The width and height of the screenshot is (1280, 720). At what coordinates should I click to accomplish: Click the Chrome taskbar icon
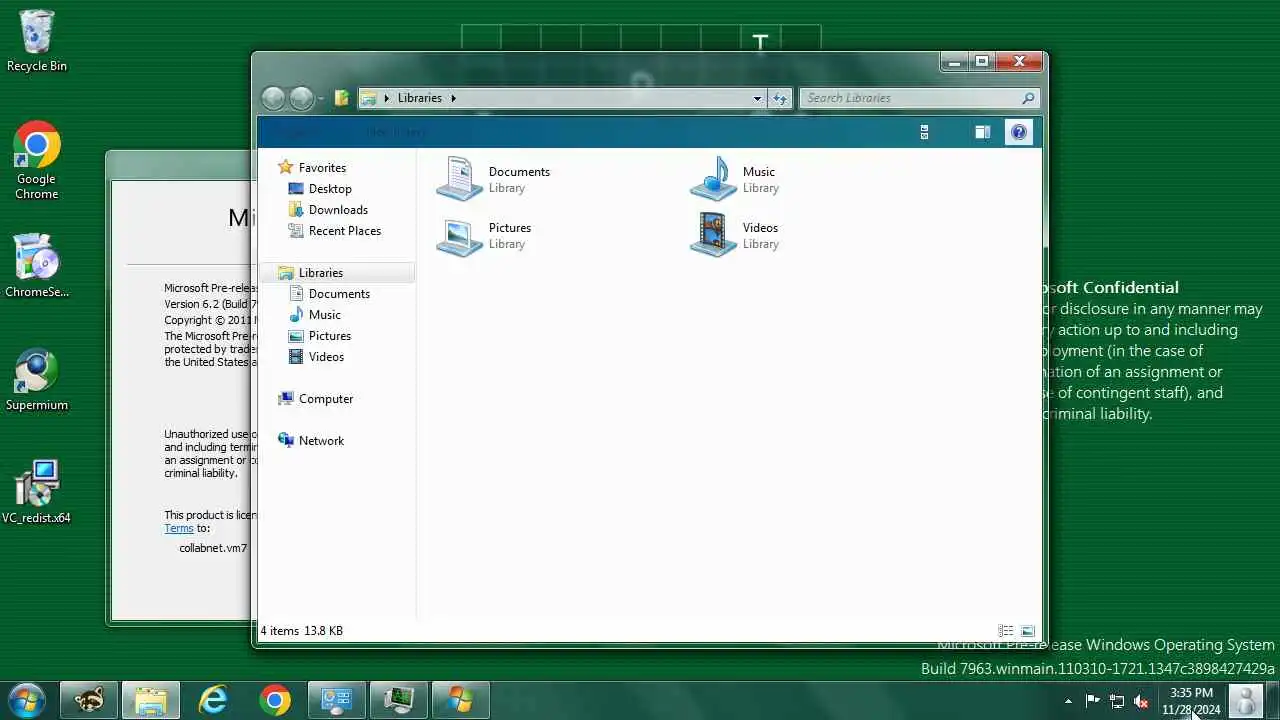click(275, 700)
